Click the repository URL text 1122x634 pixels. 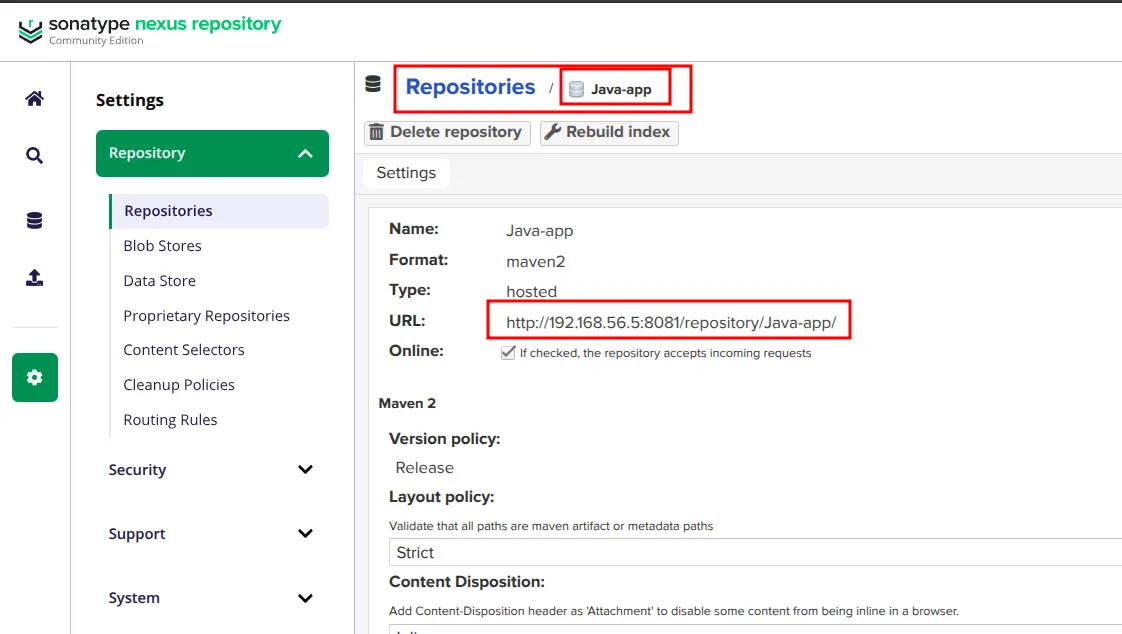point(671,323)
